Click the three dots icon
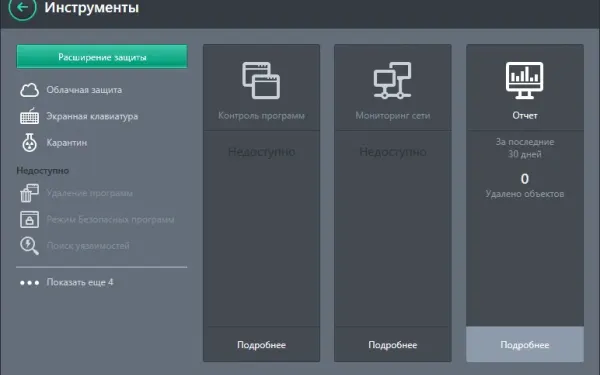The height and width of the screenshot is (375, 600). (29, 283)
